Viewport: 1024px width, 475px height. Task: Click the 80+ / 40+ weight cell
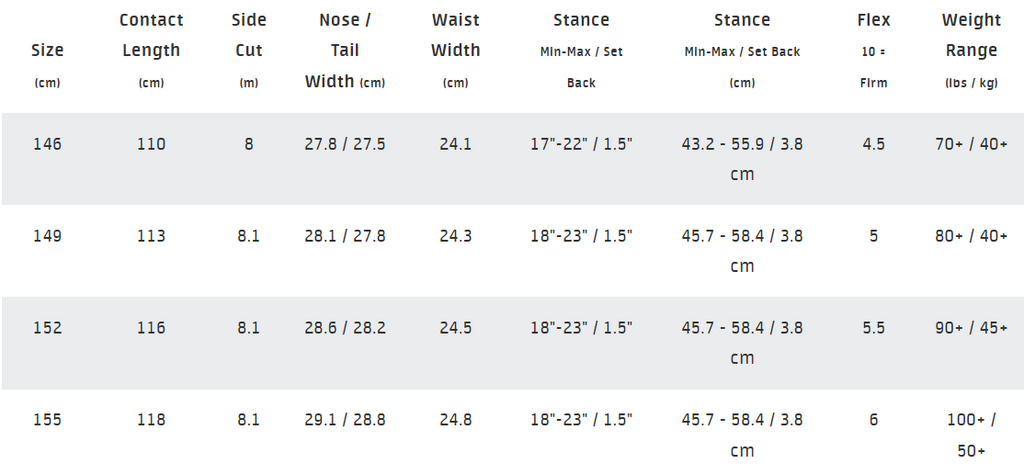971,236
